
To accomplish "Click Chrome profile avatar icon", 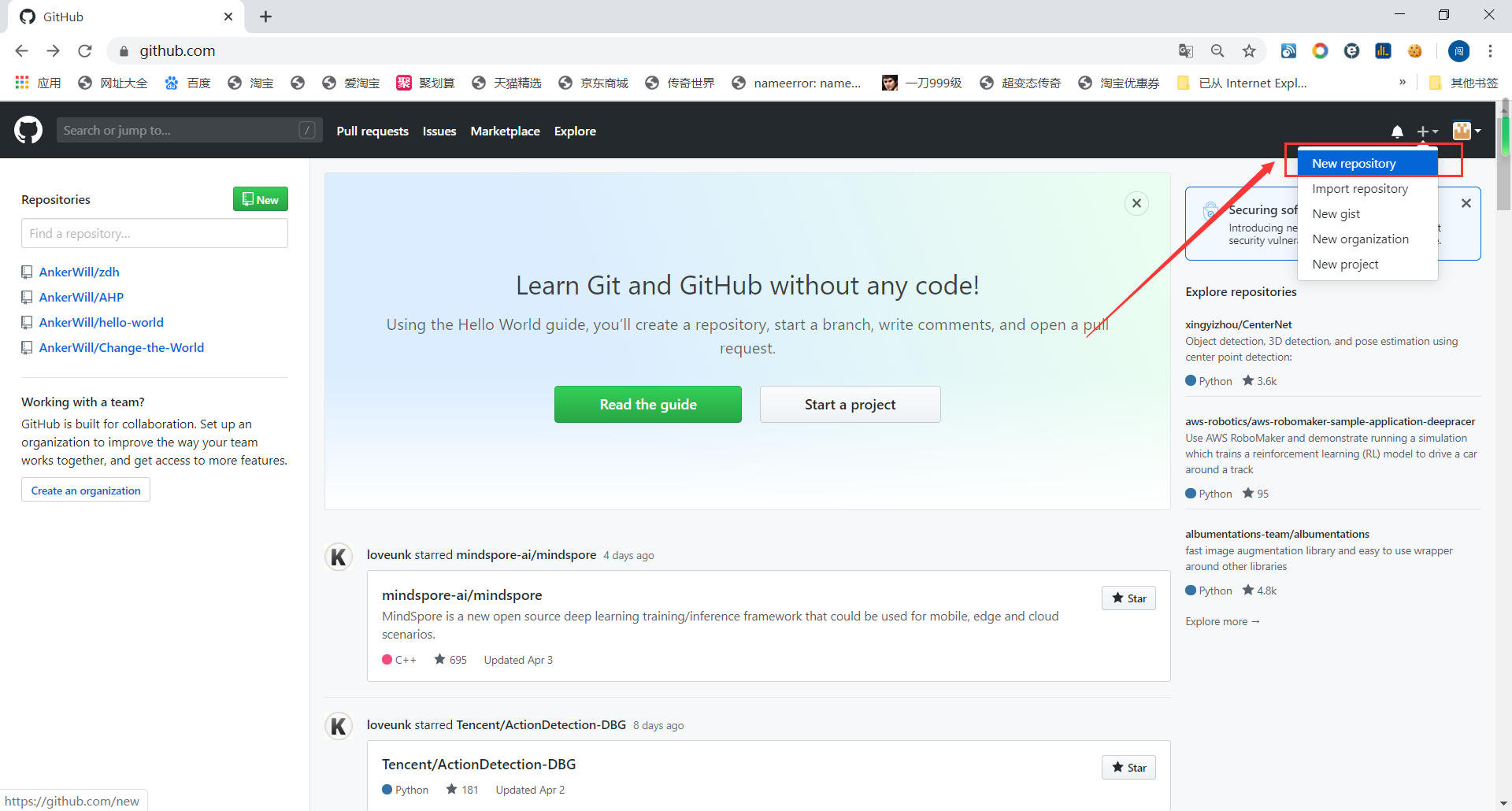I will 1458,51.
